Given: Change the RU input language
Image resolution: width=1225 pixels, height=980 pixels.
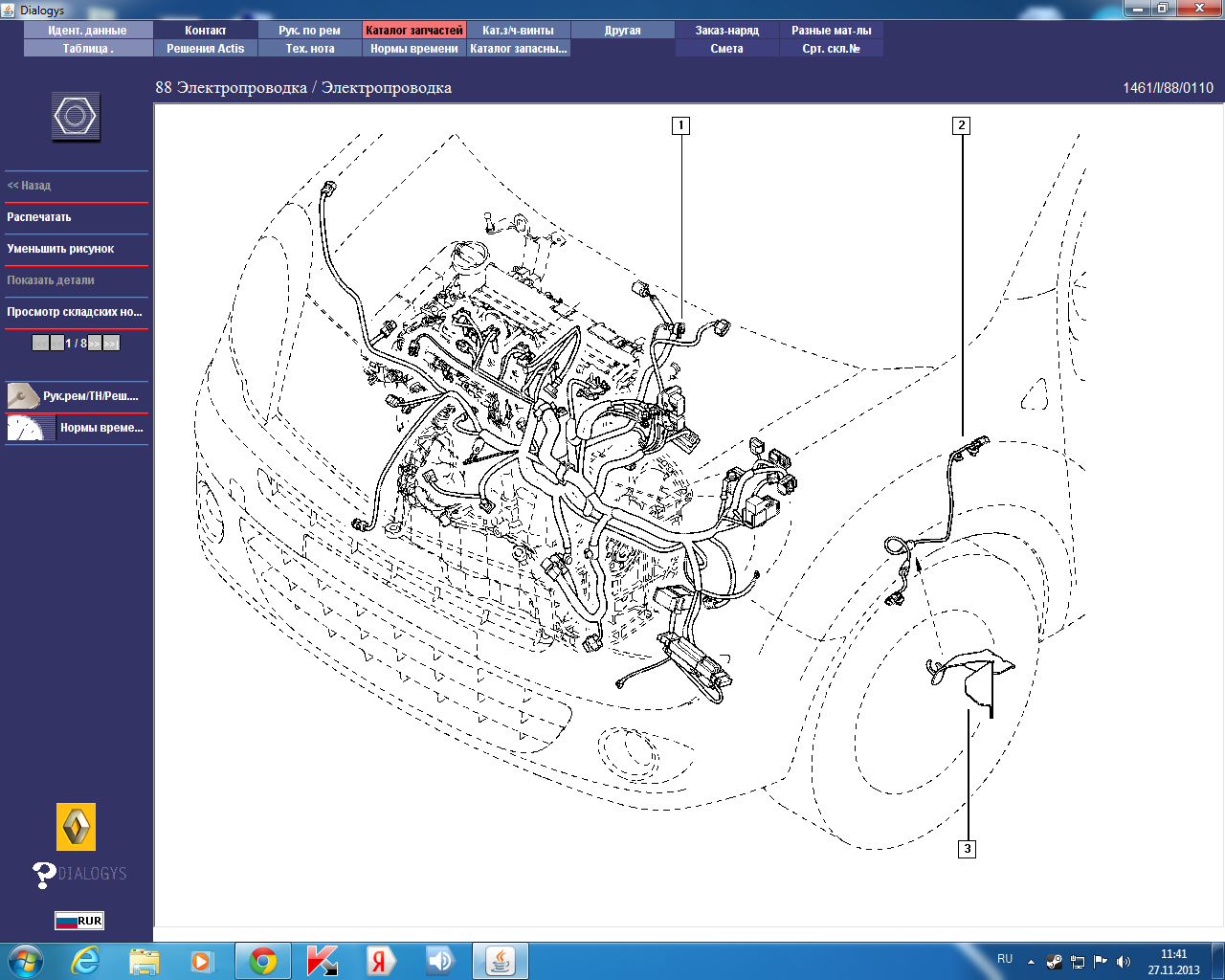Looking at the screenshot, I should (1005, 959).
